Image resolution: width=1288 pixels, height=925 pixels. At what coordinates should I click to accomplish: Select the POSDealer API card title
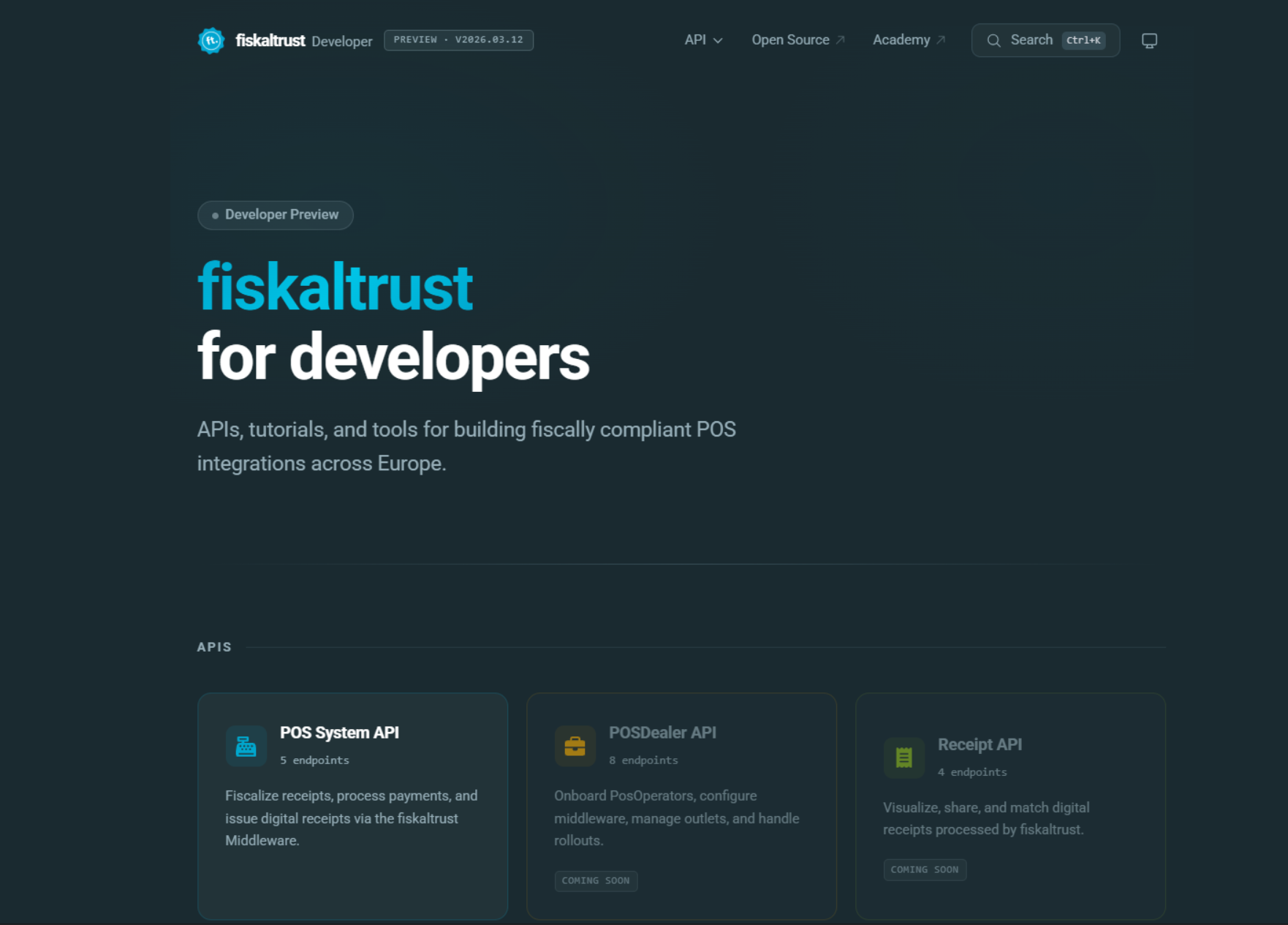click(662, 733)
